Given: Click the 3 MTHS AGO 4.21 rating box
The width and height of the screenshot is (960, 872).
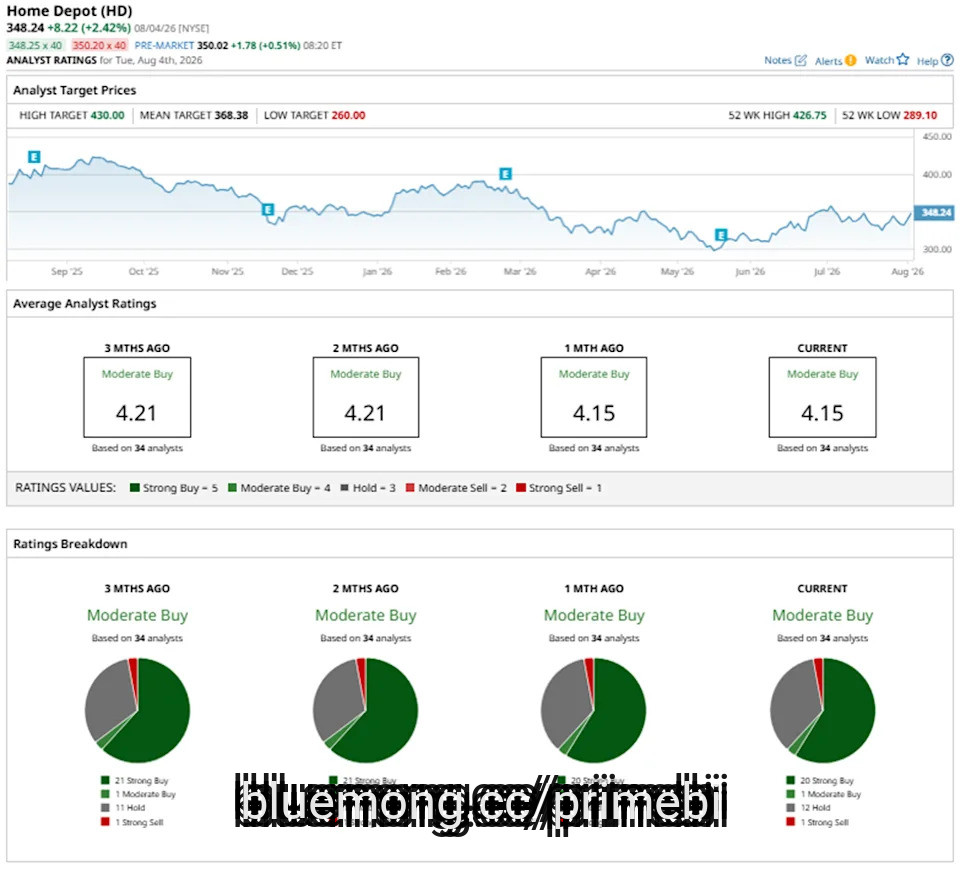Looking at the screenshot, I should (x=137, y=397).
